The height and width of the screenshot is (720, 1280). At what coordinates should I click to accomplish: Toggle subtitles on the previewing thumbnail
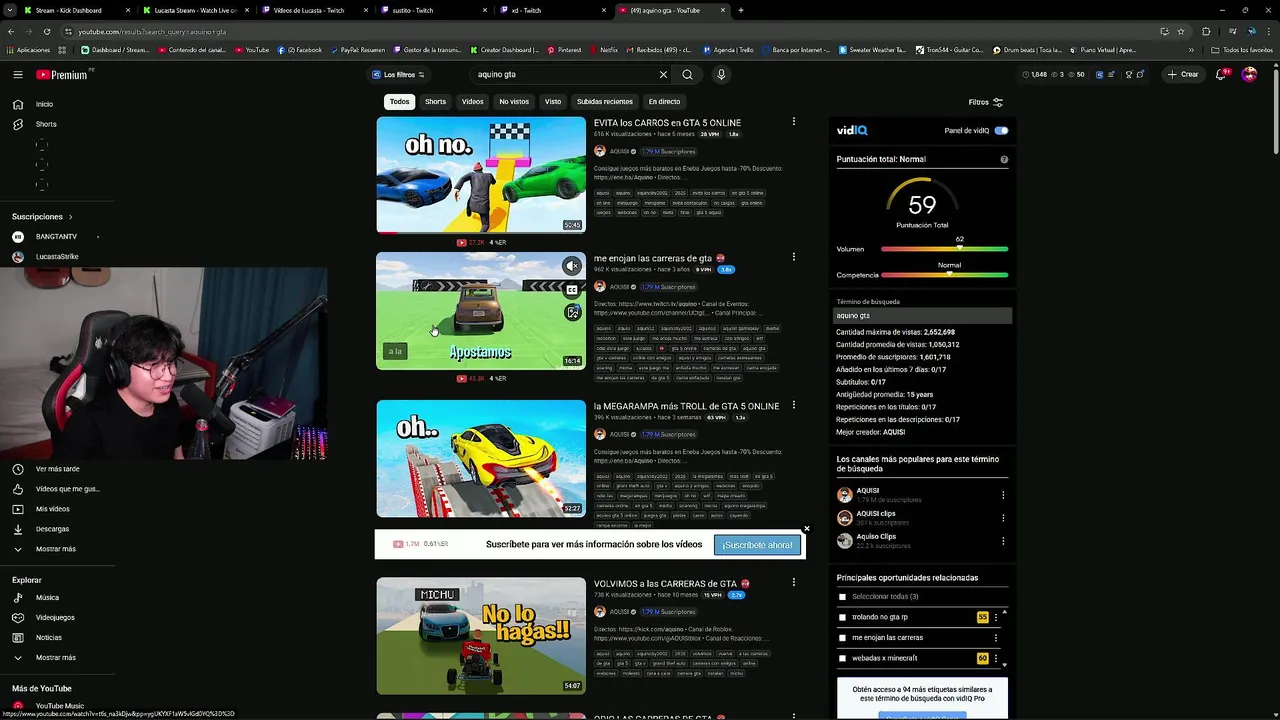pyautogui.click(x=572, y=290)
